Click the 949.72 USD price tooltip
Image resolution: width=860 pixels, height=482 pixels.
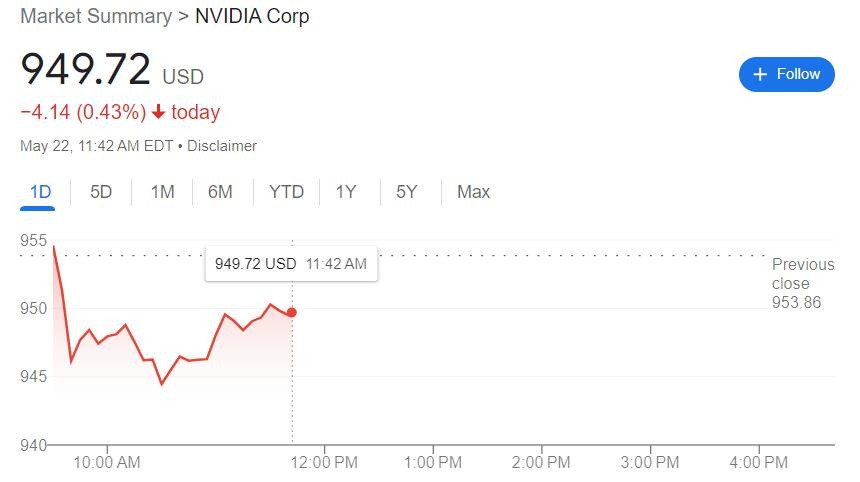click(x=290, y=264)
